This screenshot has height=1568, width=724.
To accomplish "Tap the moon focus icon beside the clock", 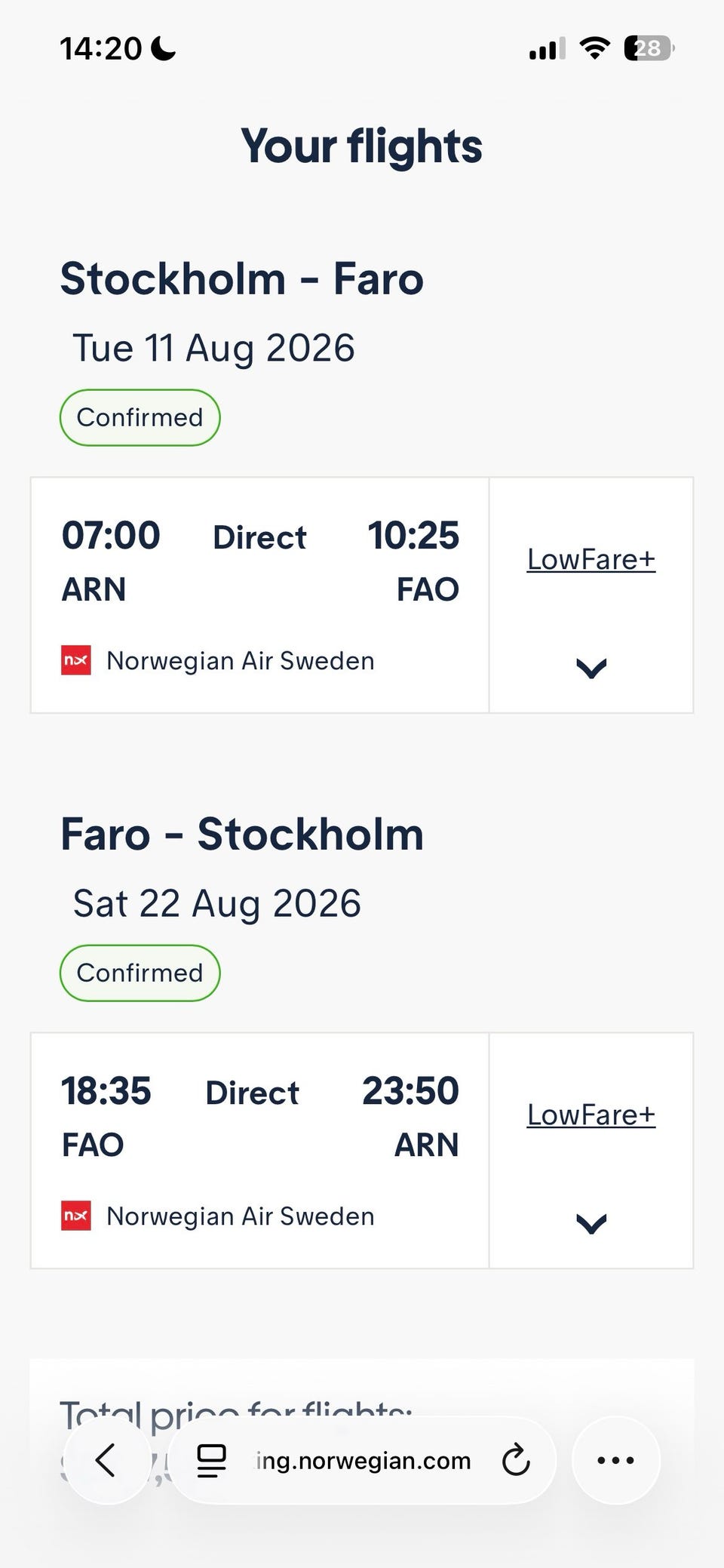I will click(x=163, y=48).
